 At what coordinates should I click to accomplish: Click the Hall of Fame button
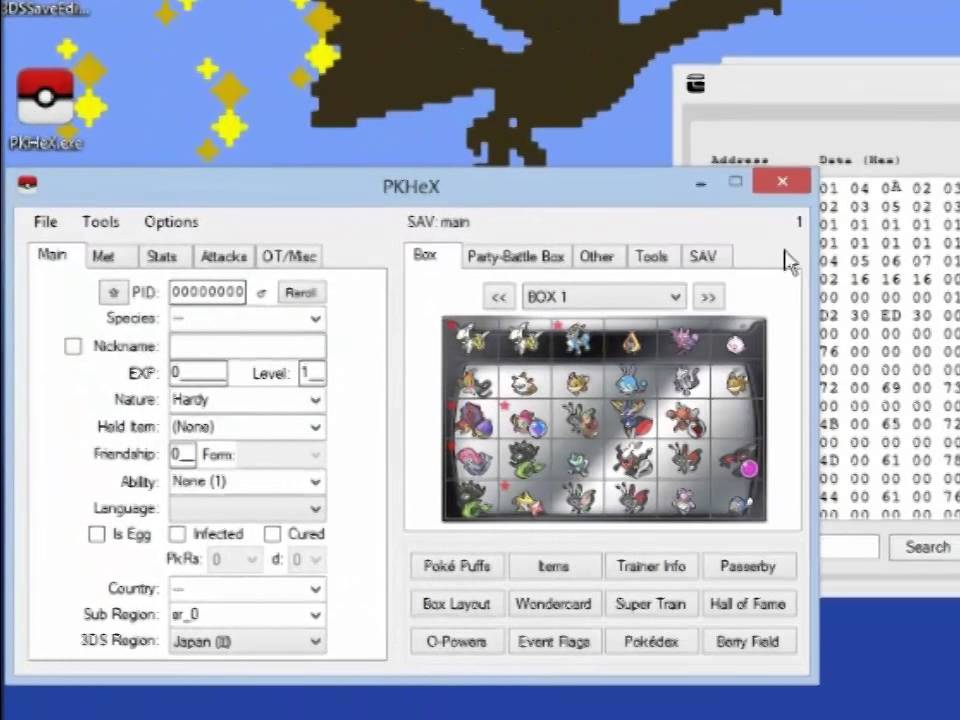pos(748,604)
